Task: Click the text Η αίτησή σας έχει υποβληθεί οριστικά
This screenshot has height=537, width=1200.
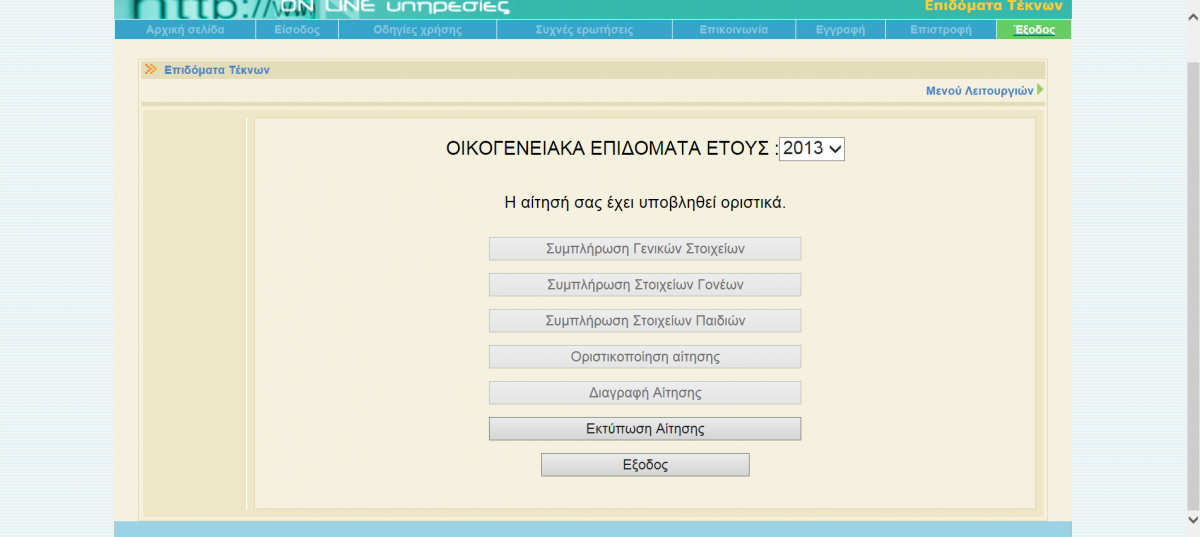Action: pos(645,203)
